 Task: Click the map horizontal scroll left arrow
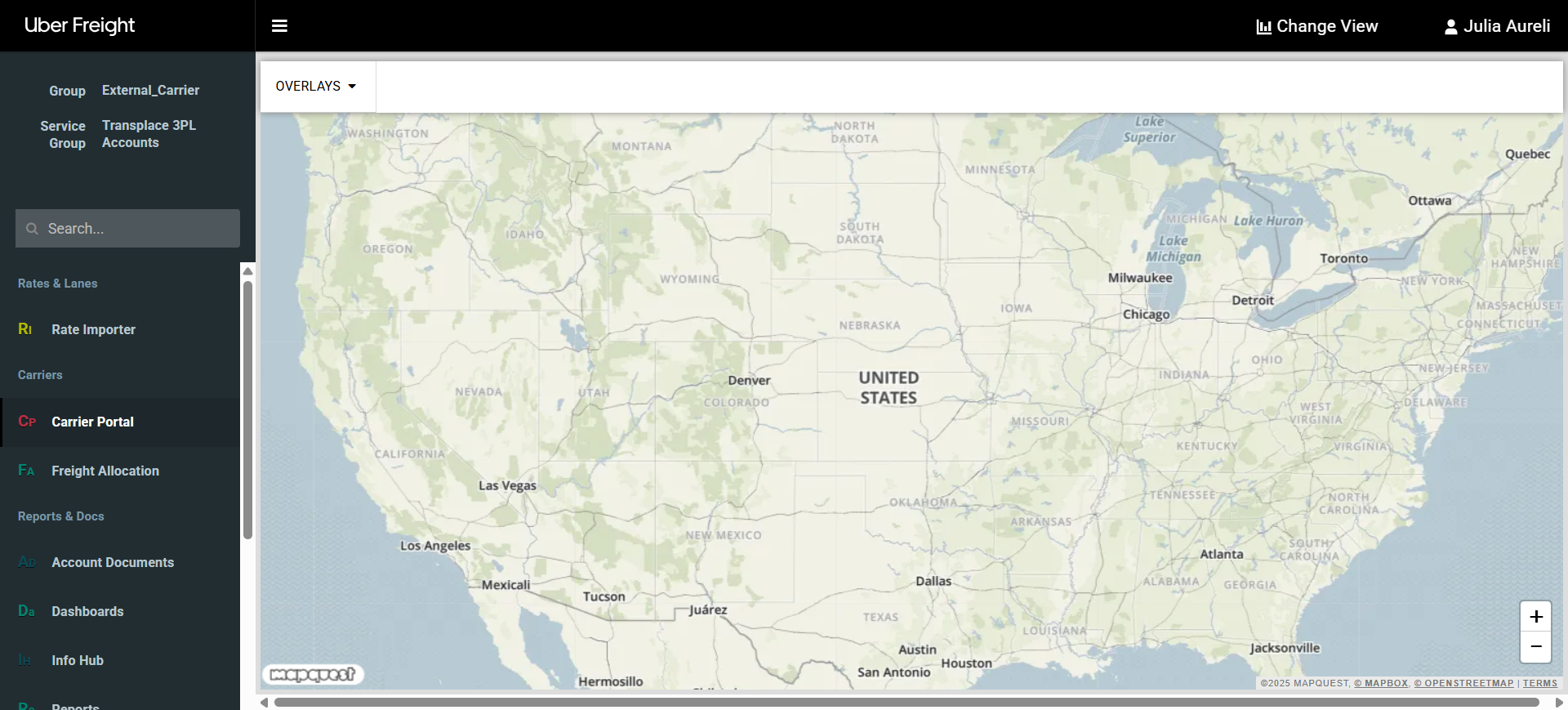[x=264, y=703]
